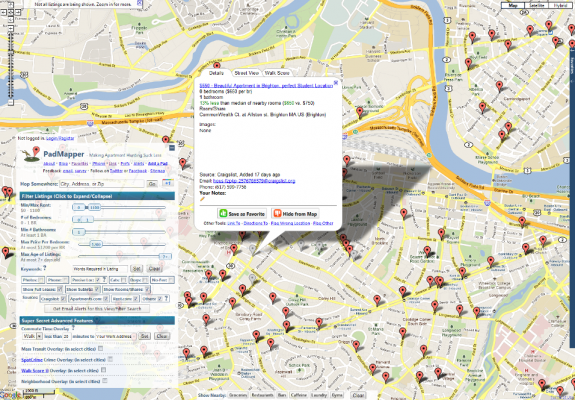Show nearby Groceries
The height and width of the screenshot is (400, 575).
237,395
